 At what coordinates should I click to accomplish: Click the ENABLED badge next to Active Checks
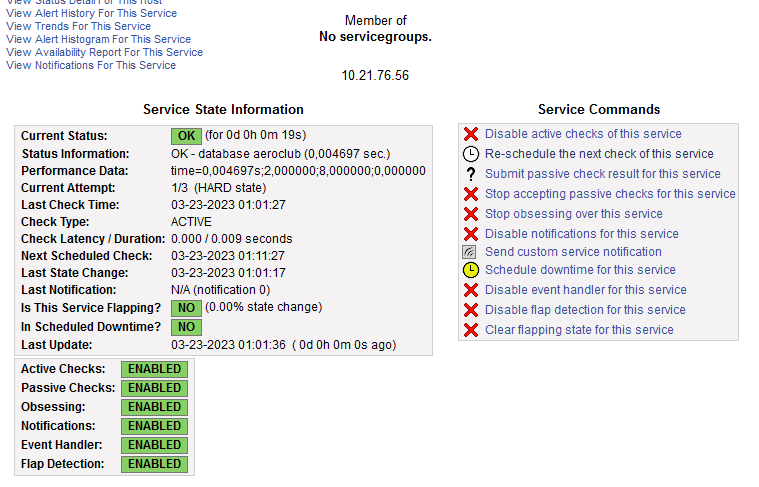point(154,369)
